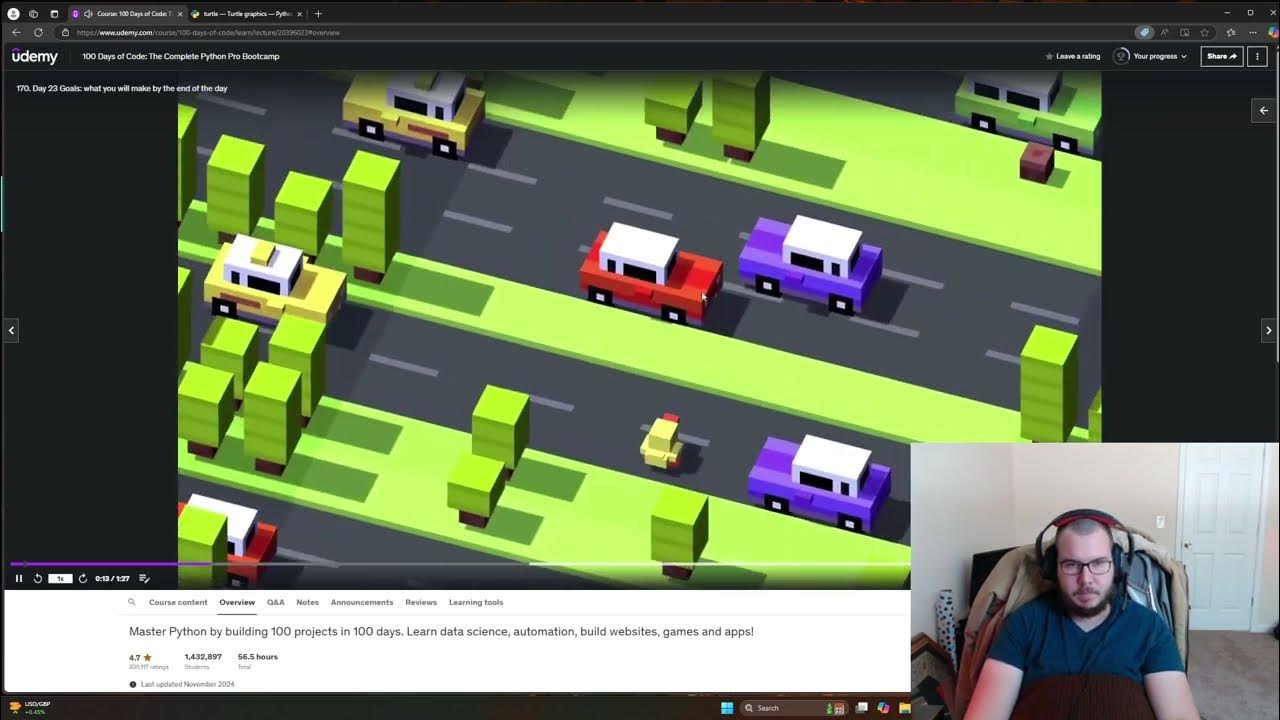
Task: Click the 1,432,897 students count
Action: pos(203,657)
